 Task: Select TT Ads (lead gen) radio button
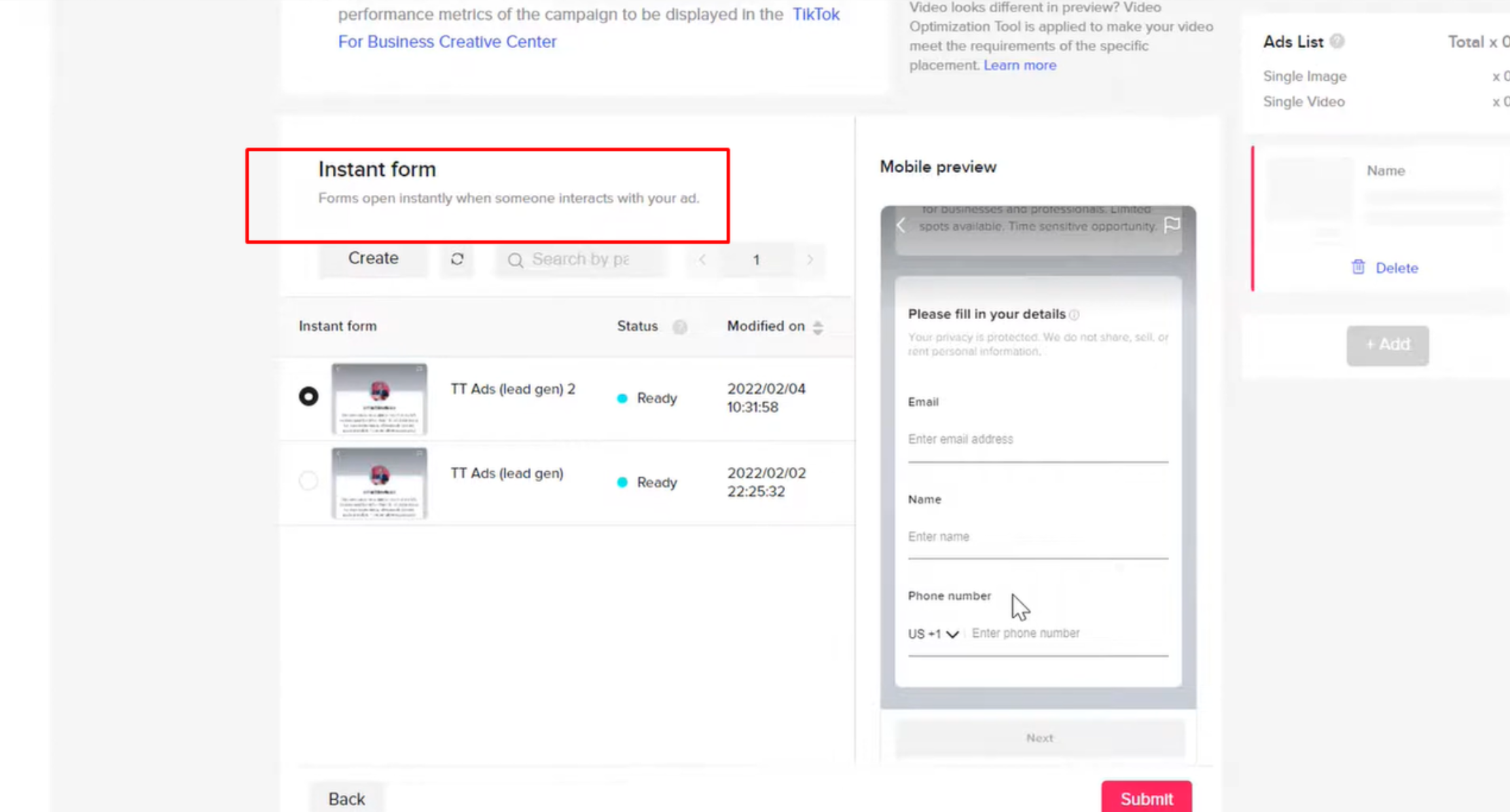308,481
